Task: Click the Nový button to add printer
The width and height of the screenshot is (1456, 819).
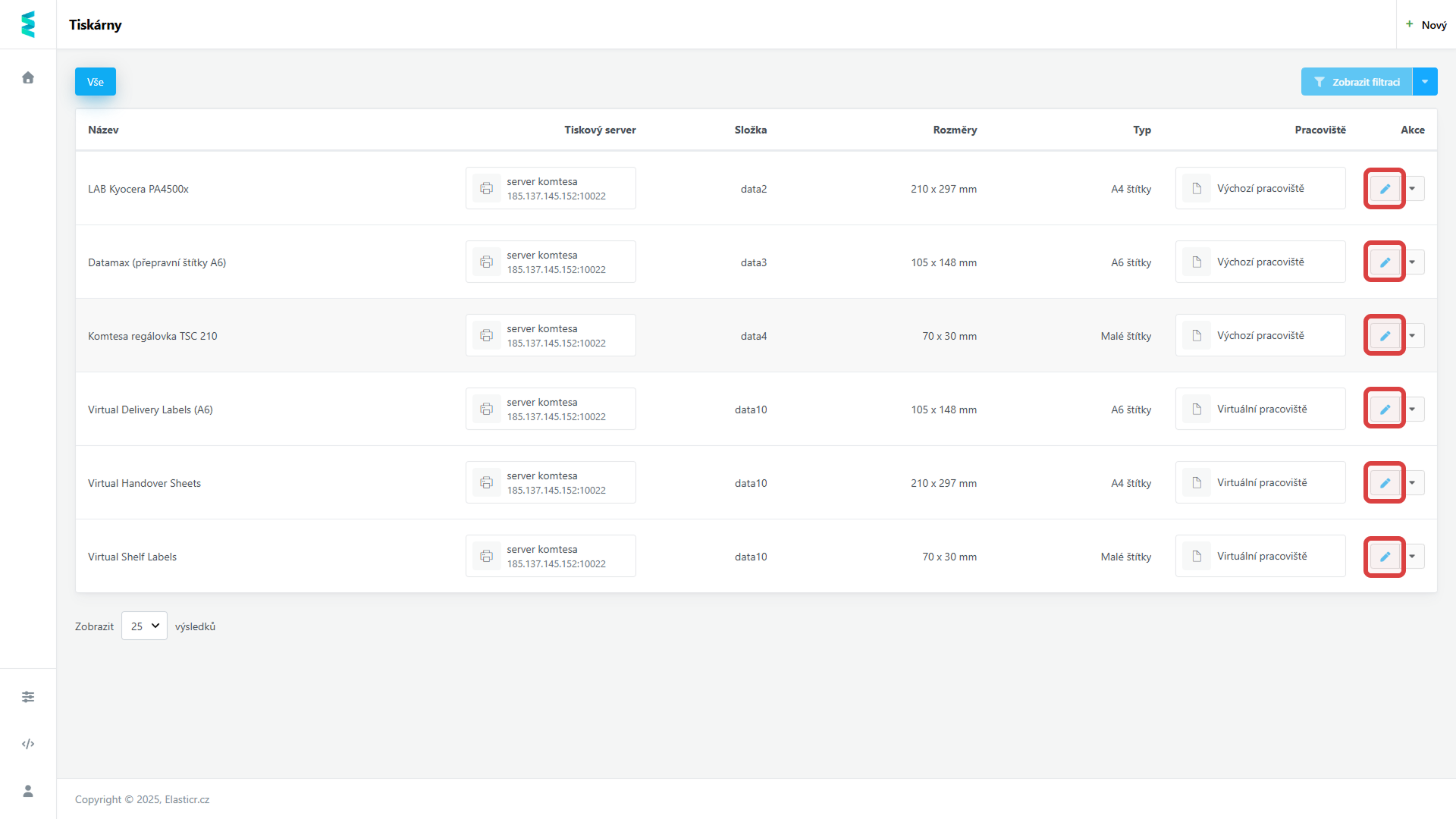Action: click(x=1426, y=25)
